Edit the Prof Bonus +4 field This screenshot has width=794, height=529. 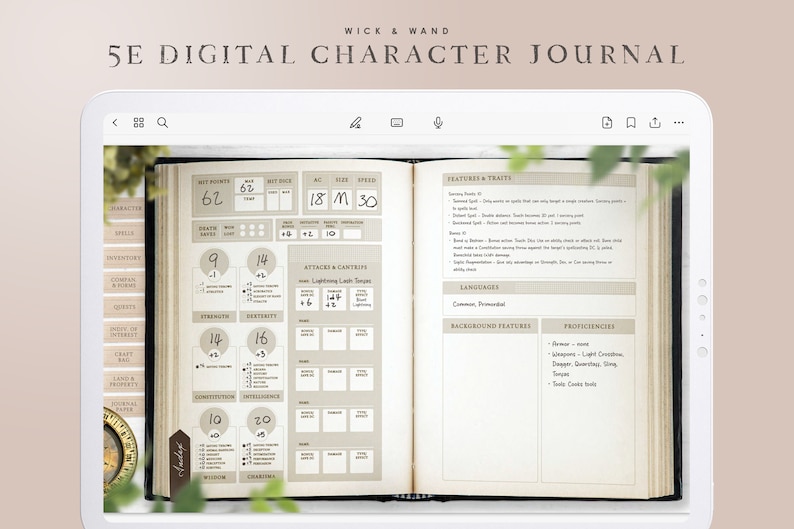tap(287, 234)
